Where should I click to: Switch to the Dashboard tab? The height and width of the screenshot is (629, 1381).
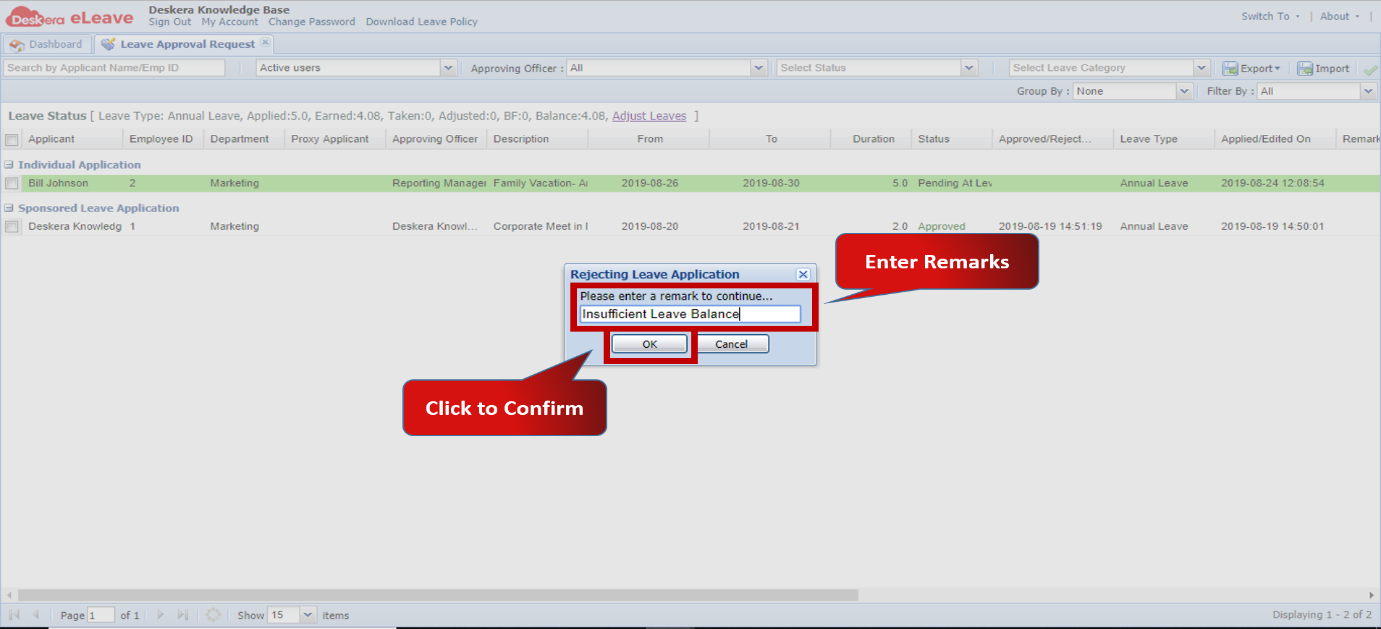pos(50,43)
